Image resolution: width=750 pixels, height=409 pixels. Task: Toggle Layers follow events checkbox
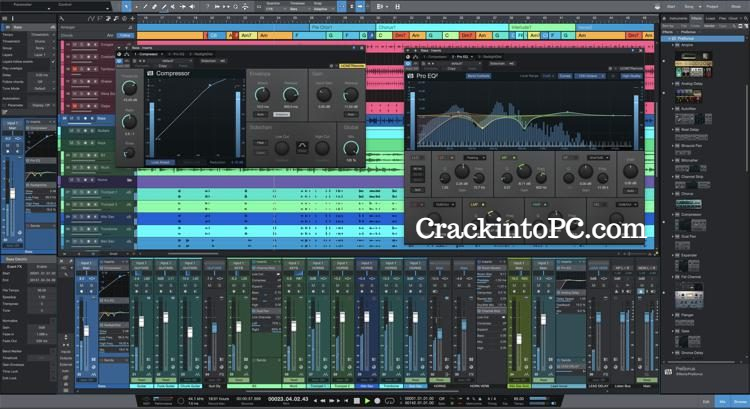[53, 62]
